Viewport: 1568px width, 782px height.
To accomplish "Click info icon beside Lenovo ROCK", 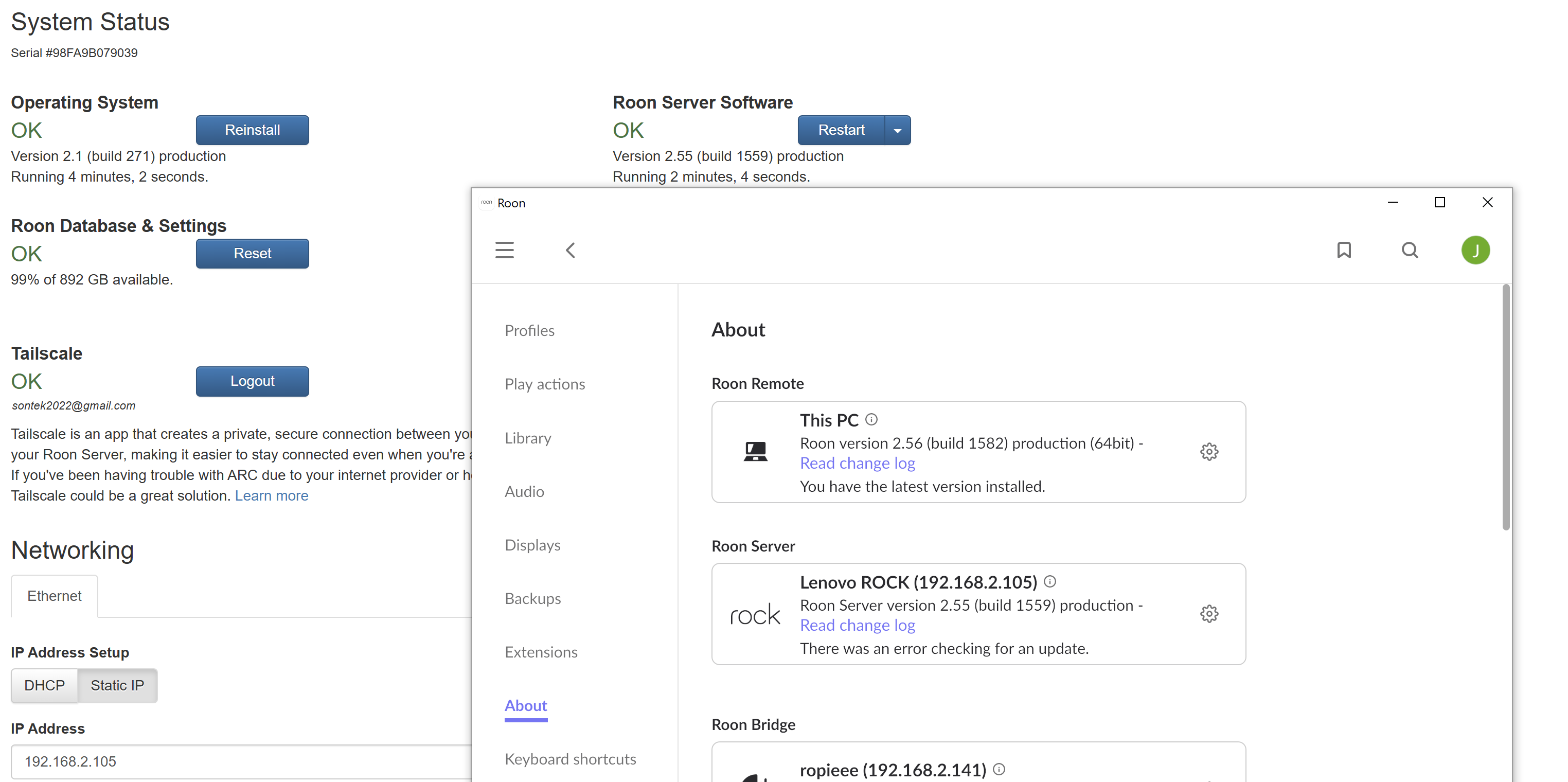I will point(1049,581).
